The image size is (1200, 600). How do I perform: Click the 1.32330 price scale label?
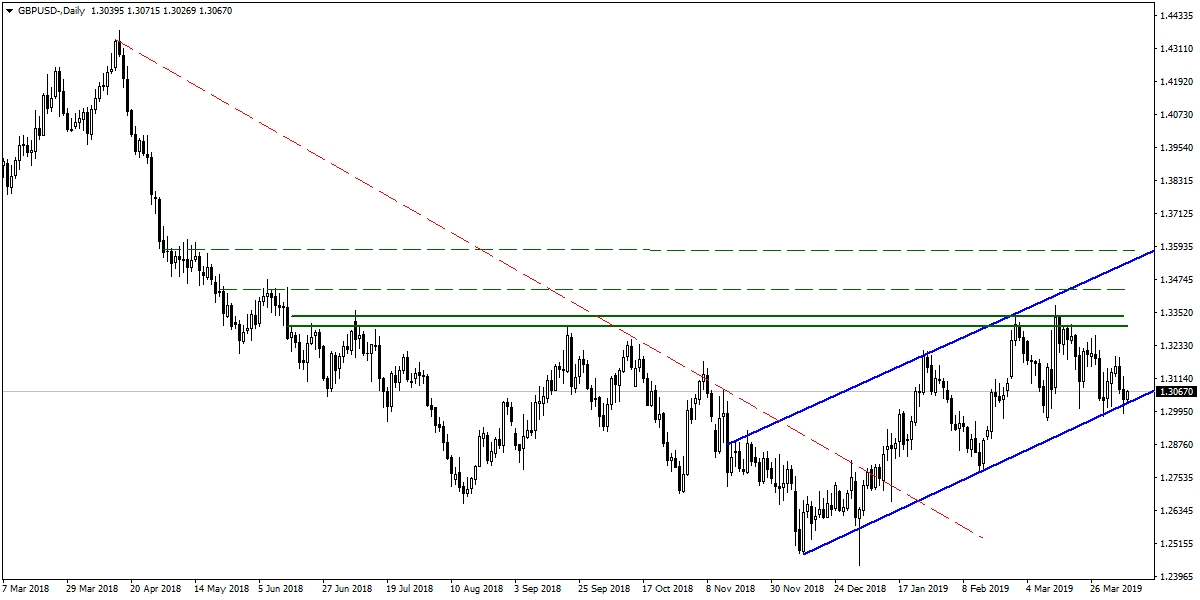pos(1178,346)
